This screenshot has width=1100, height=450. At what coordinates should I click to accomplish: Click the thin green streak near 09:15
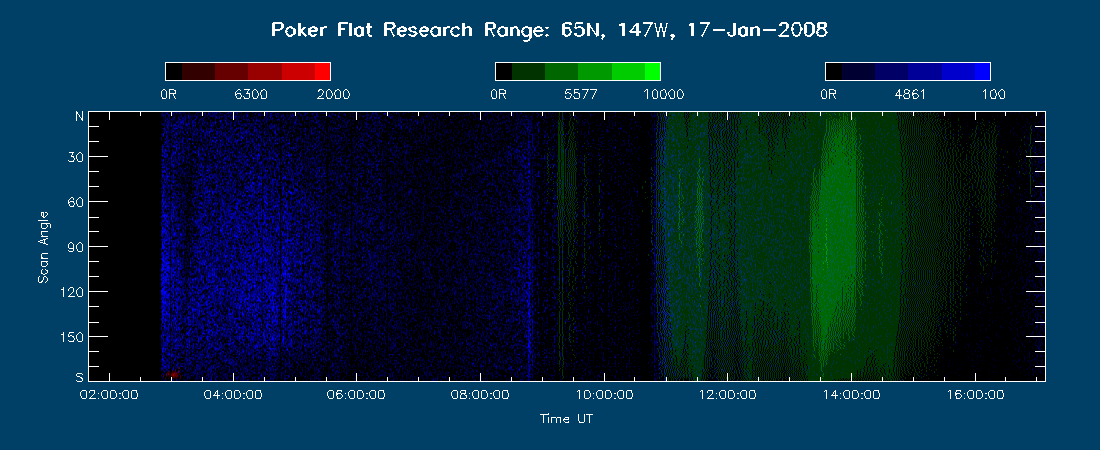pyautogui.click(x=560, y=246)
